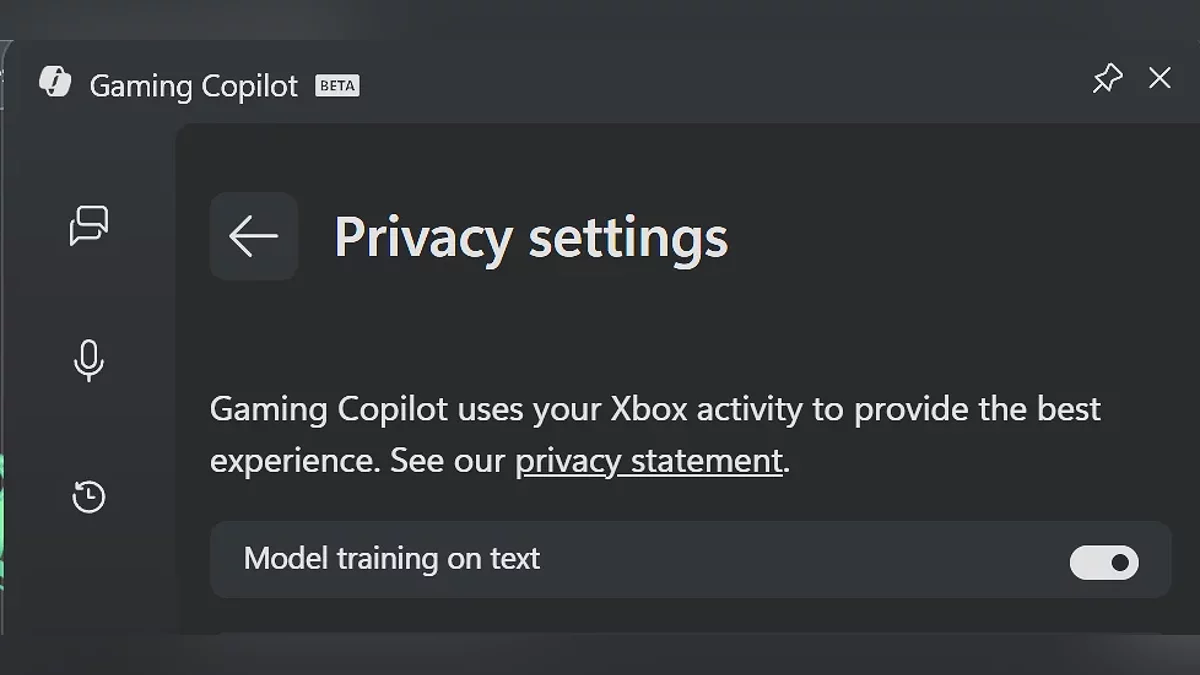Pin the Gaming Copilot window
Image resolution: width=1200 pixels, height=675 pixels.
click(1107, 78)
